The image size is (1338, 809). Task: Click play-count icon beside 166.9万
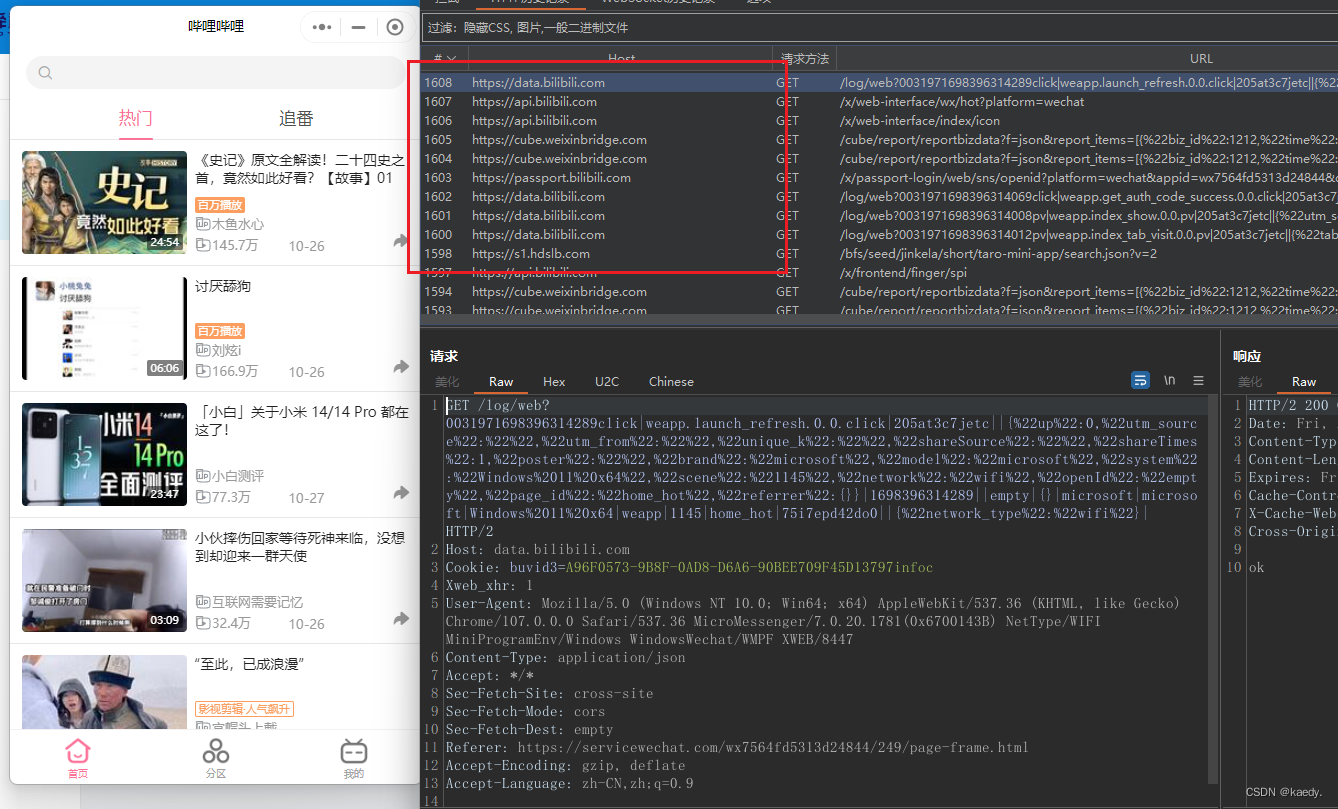pyautogui.click(x=202, y=371)
